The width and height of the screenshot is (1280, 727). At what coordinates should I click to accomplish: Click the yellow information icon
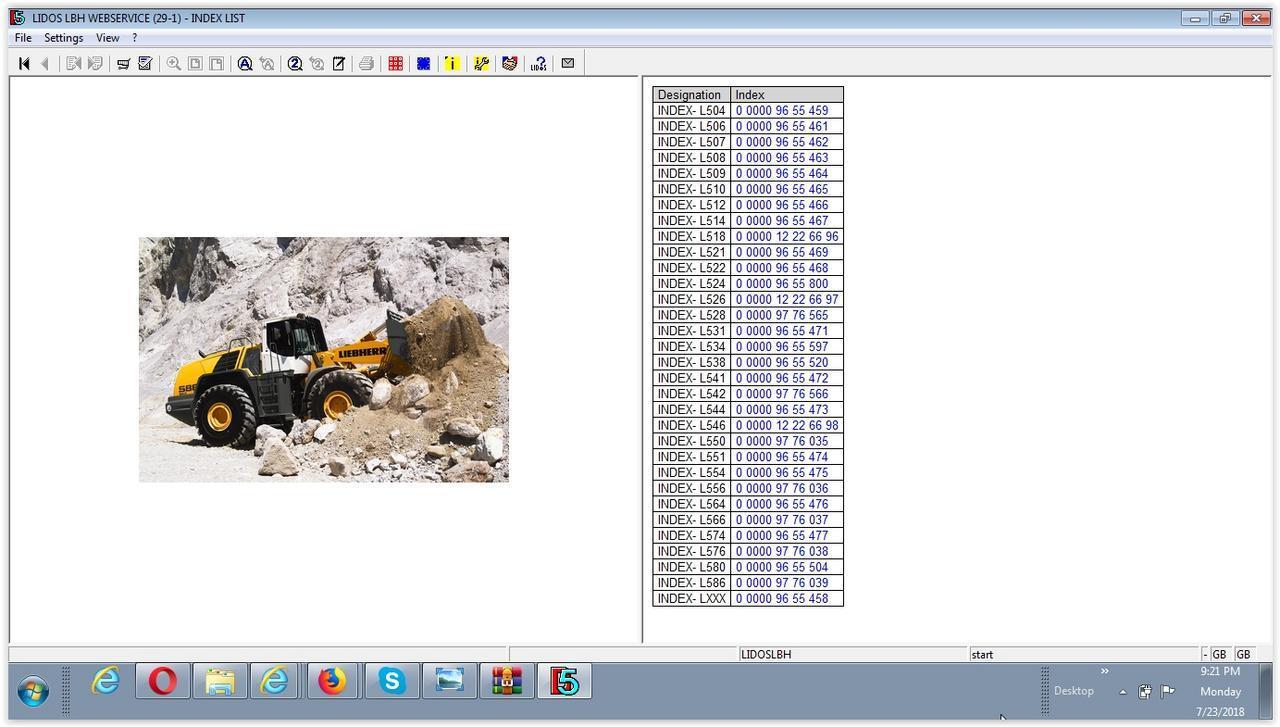pos(451,63)
